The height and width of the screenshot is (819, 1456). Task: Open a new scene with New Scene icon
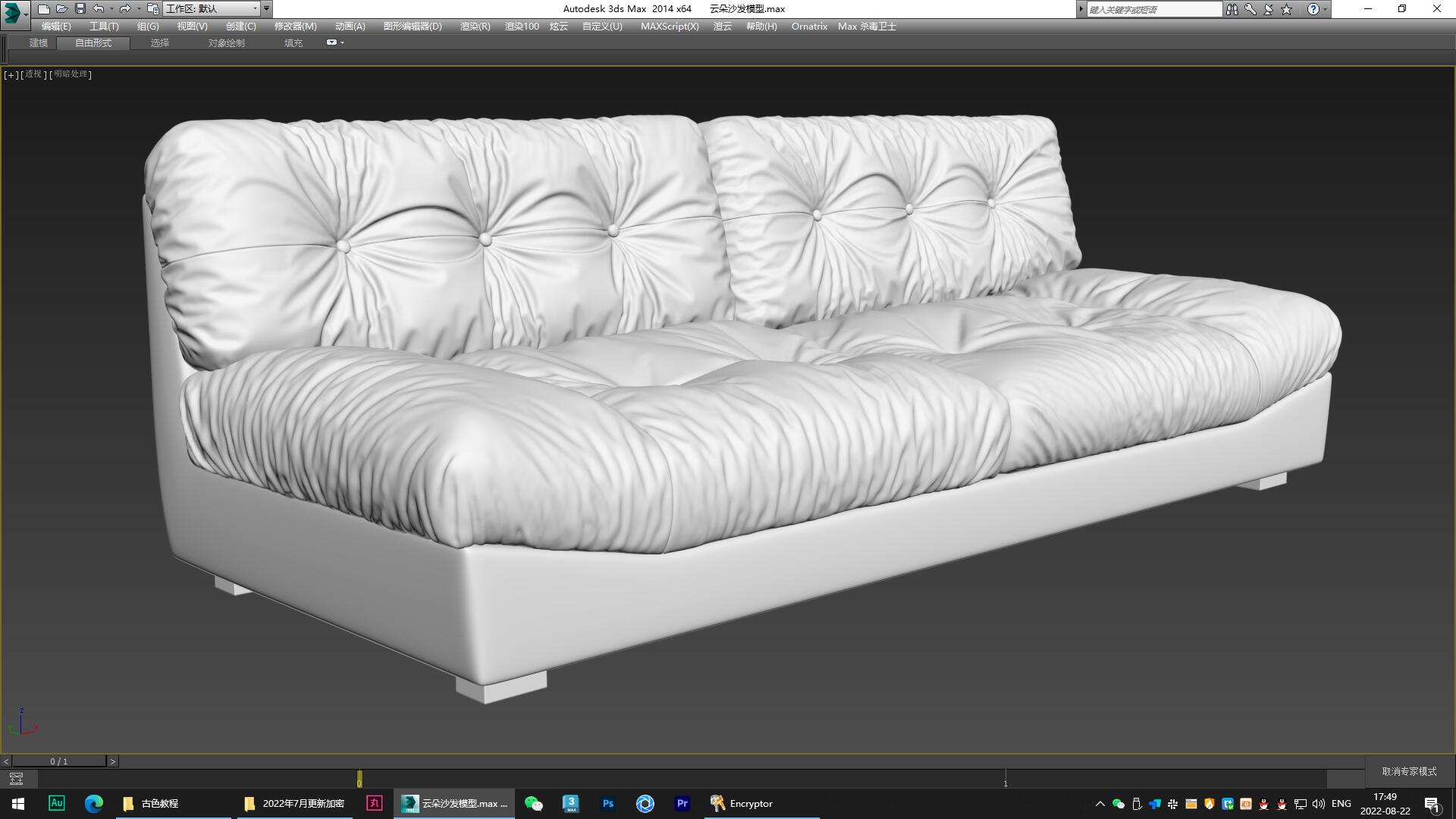pyautogui.click(x=44, y=8)
